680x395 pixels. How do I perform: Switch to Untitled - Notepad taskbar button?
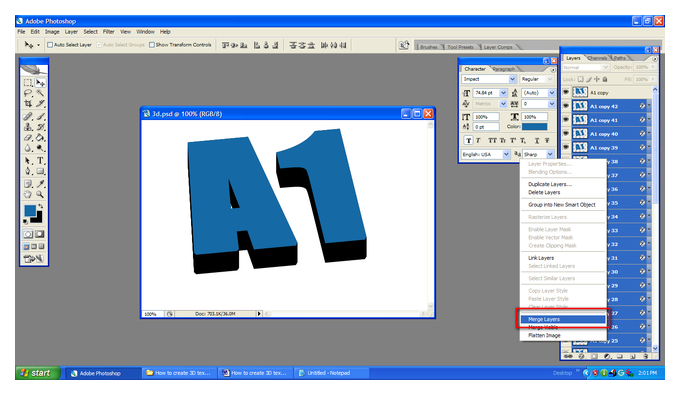coord(331,373)
